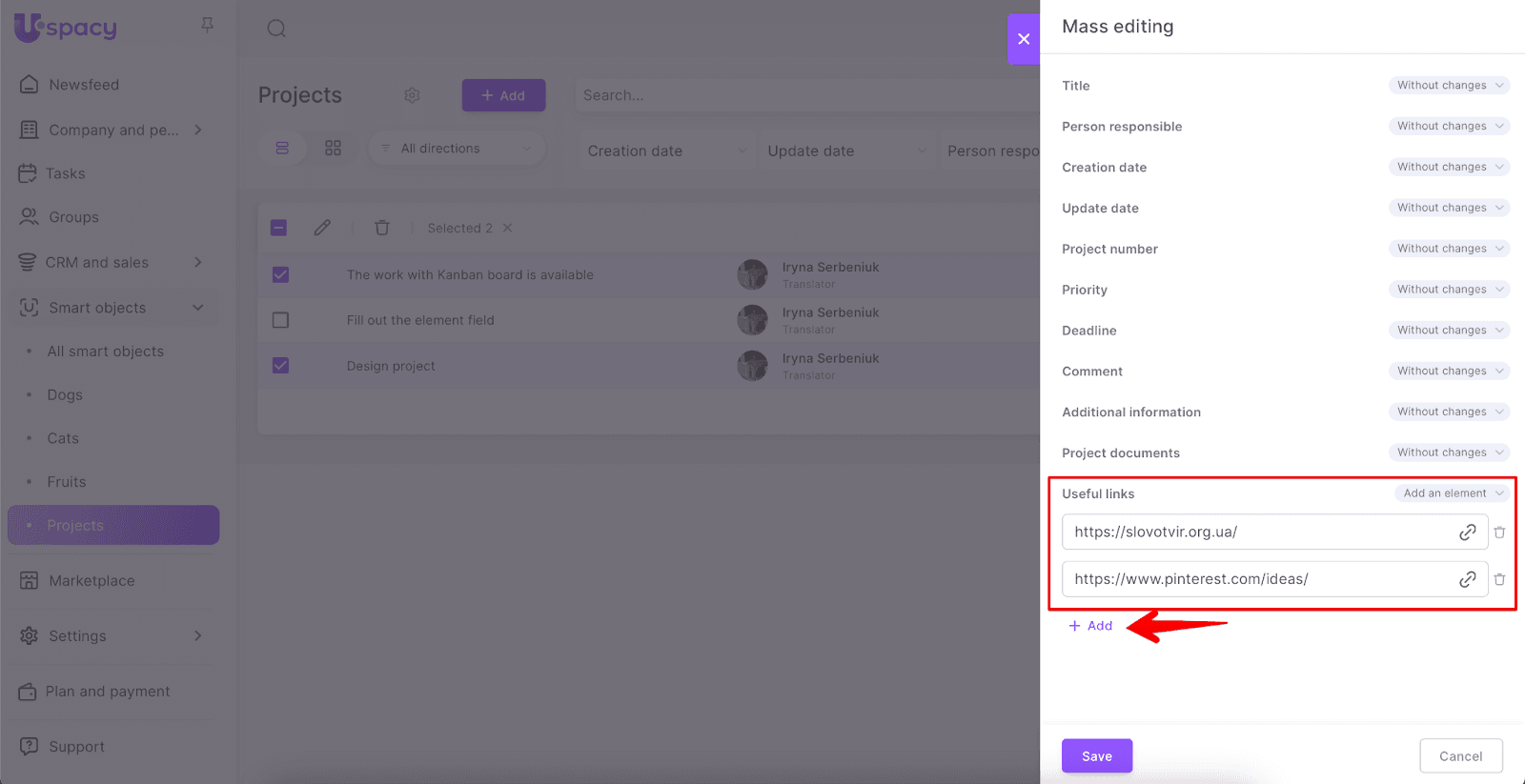Click the link icon in the slovotvir URL field
This screenshot has height=784, width=1525.
click(1467, 533)
